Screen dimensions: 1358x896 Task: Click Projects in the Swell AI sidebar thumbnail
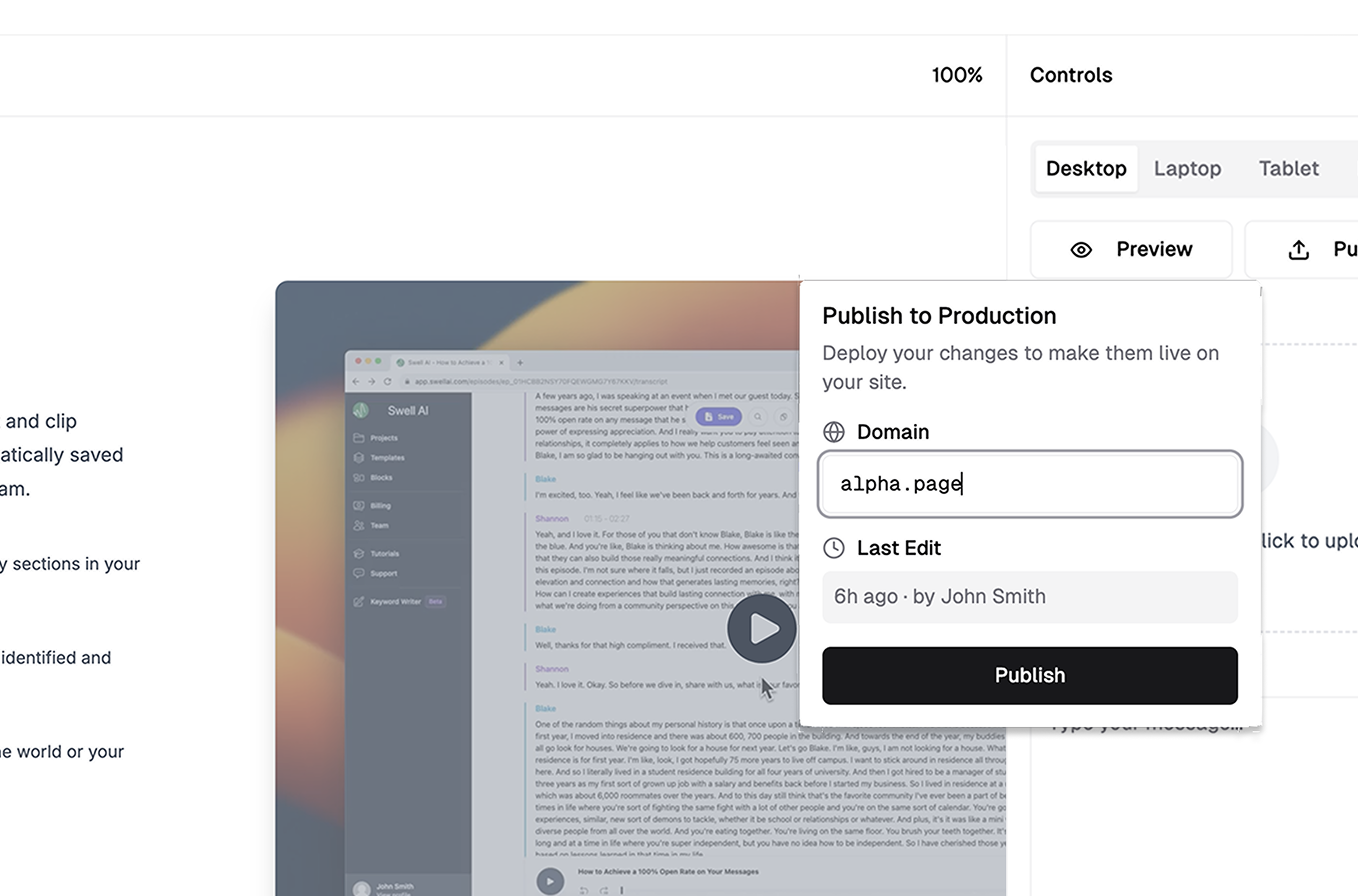coord(376,438)
